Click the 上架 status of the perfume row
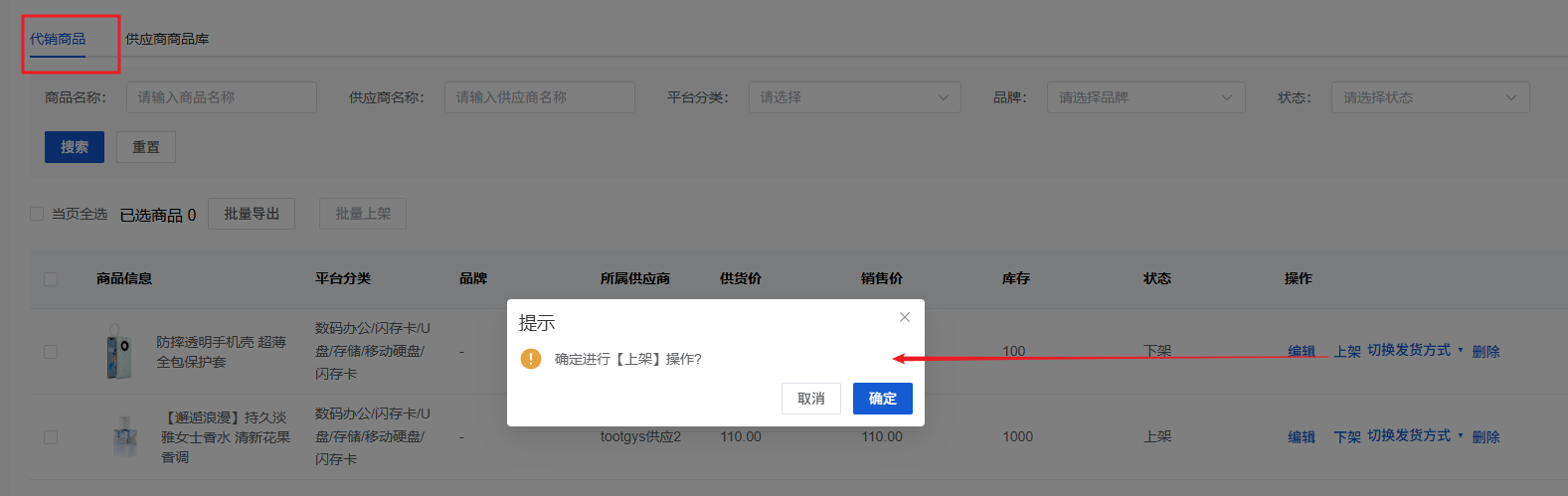 [1157, 436]
